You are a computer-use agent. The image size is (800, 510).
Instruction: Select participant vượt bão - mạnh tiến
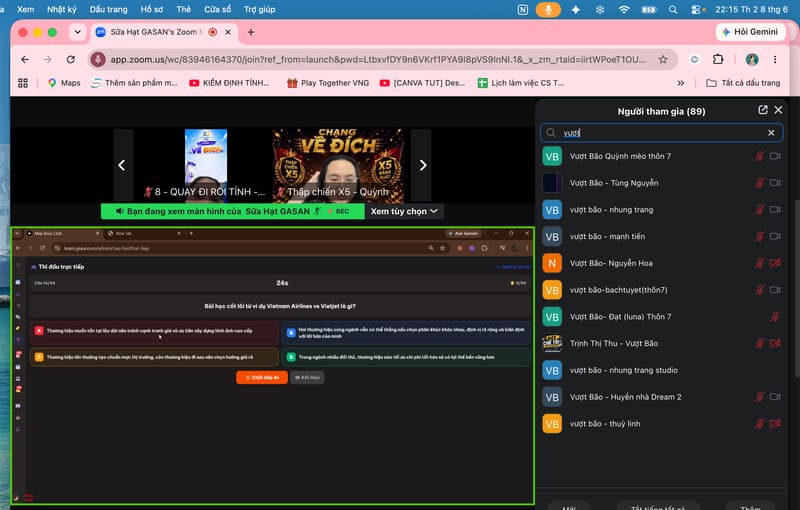point(661,236)
